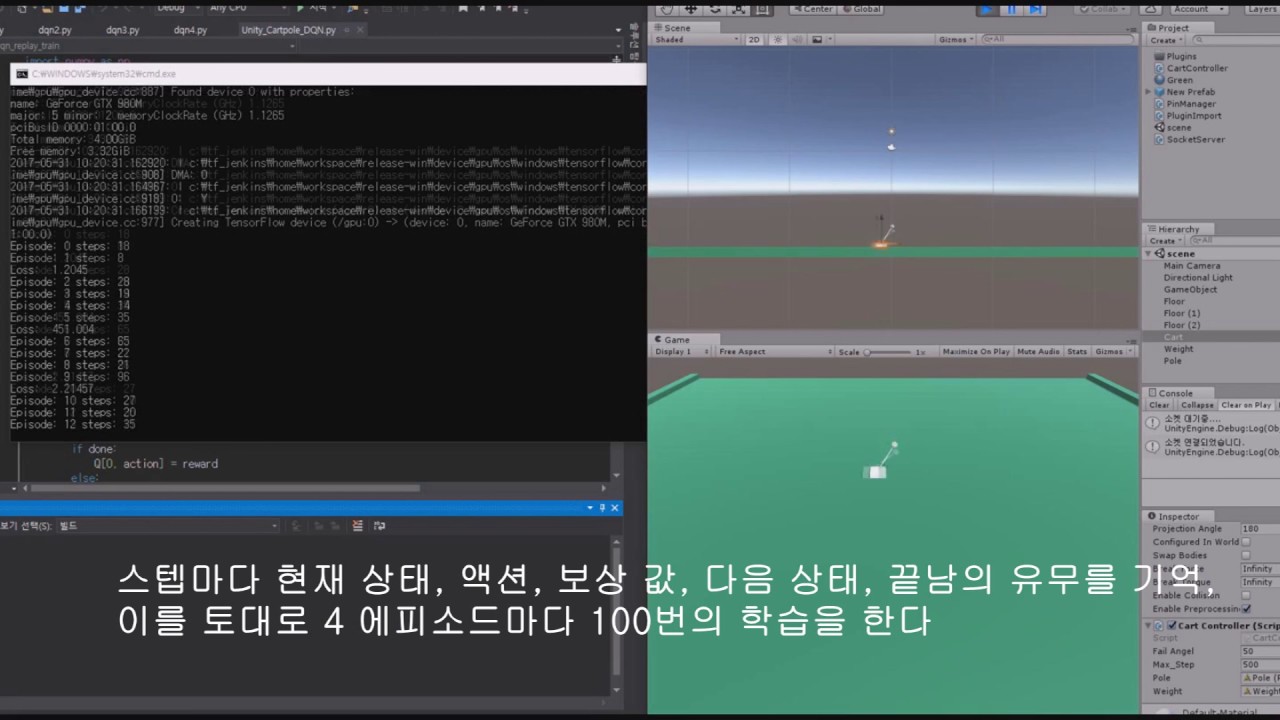Toggle Configured In World checkbox
This screenshot has width=1280, height=720.
point(1246,542)
